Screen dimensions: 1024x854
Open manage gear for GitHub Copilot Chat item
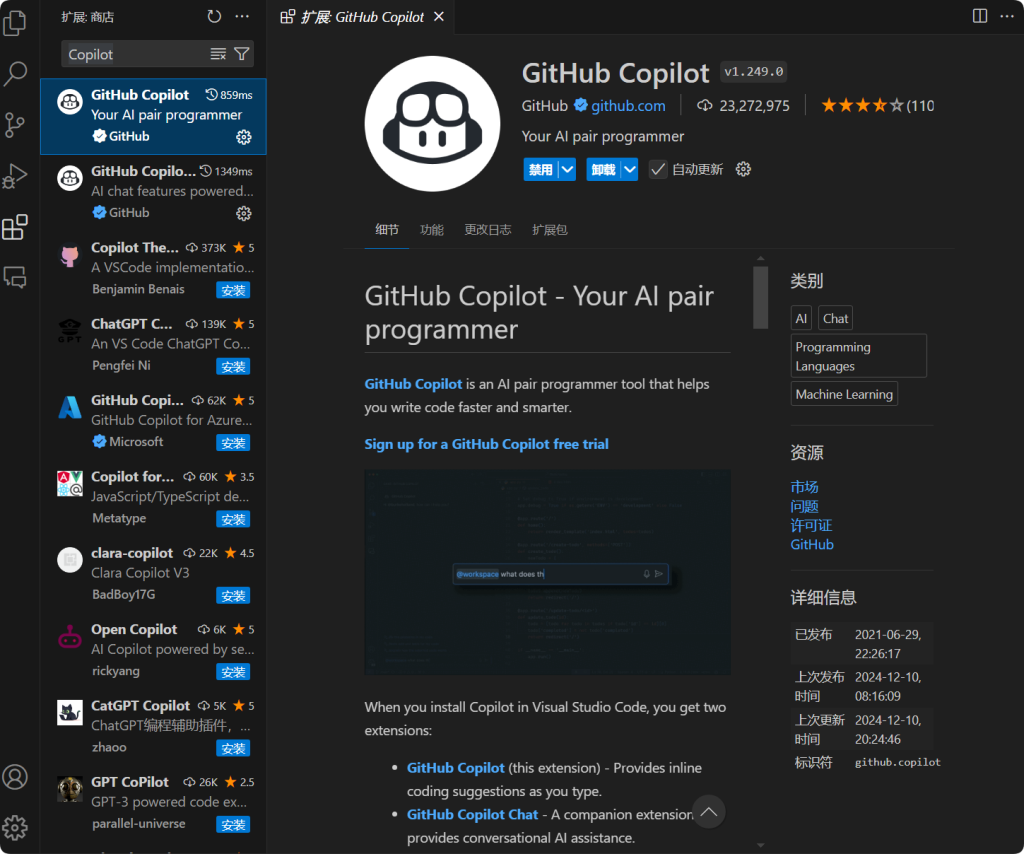tap(244, 214)
